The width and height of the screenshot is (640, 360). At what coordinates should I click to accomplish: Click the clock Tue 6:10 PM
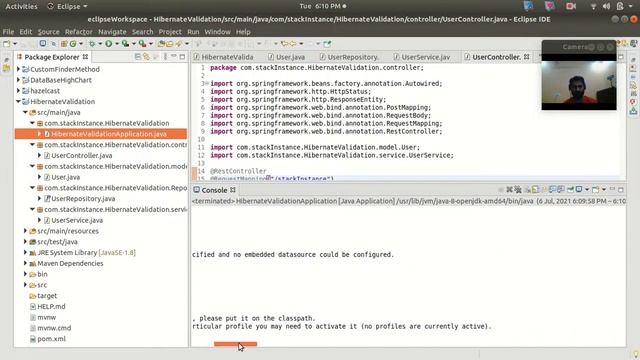[x=320, y=6]
